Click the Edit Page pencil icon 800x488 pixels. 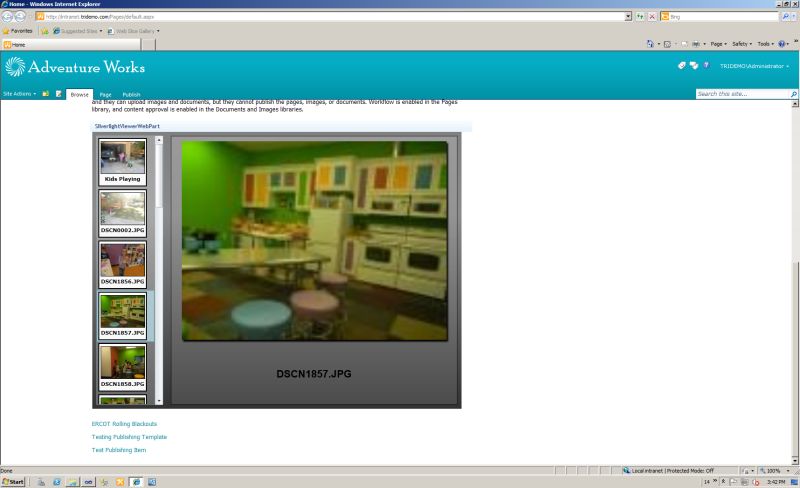[59, 94]
